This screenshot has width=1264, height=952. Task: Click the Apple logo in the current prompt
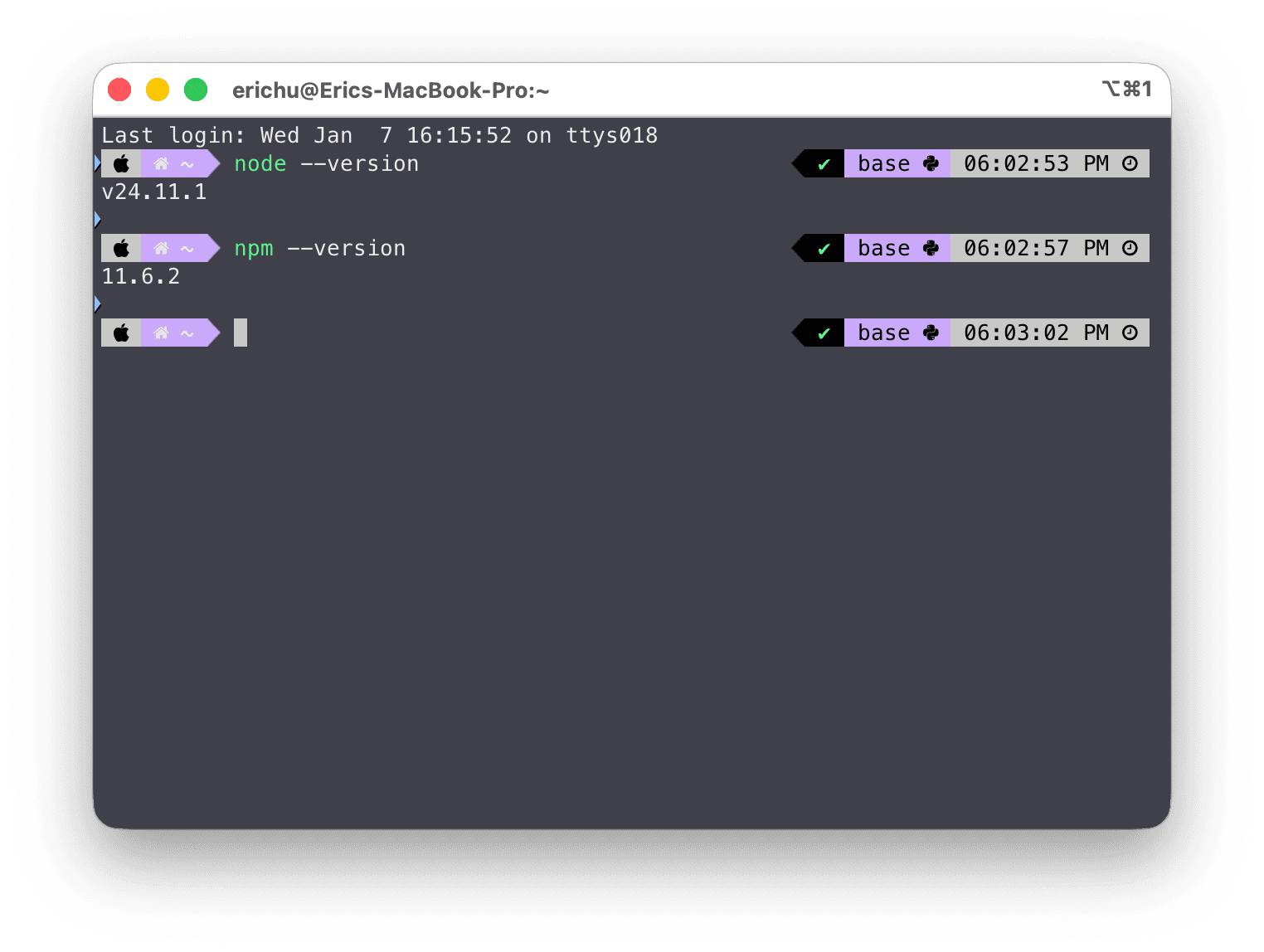click(121, 333)
